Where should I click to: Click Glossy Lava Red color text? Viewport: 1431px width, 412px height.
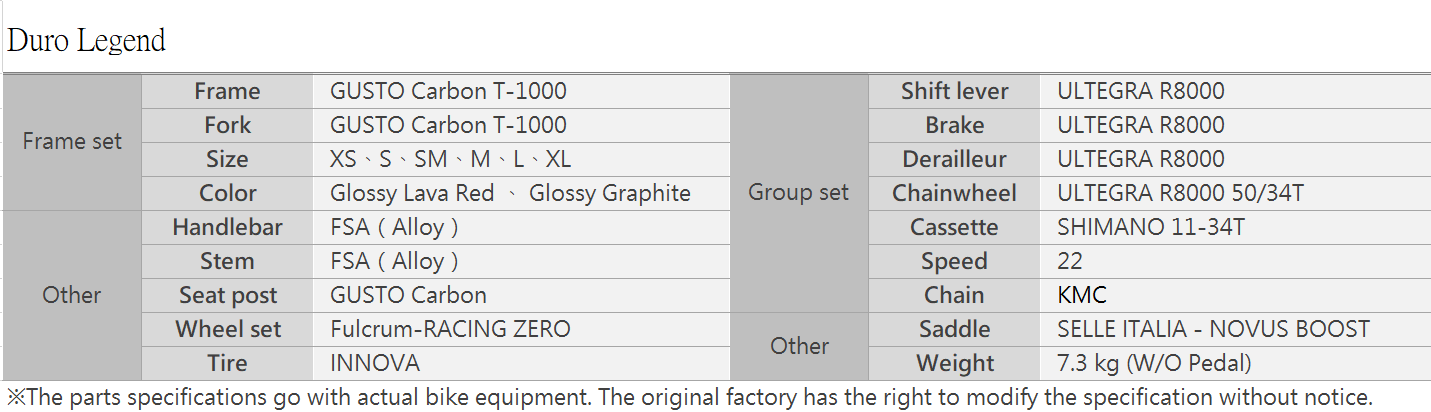(412, 193)
